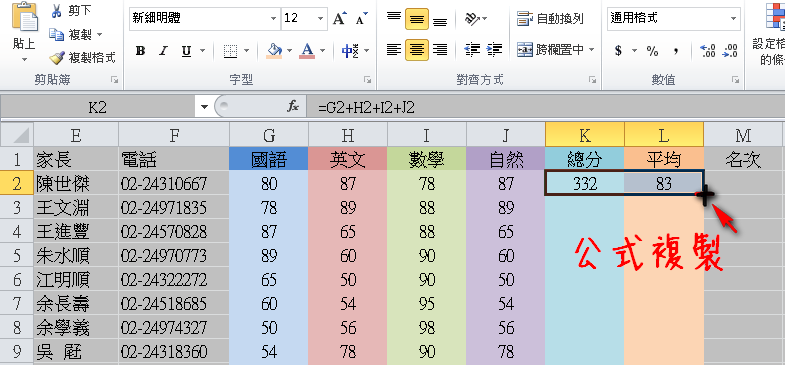Click the Cut (剪下) scissors icon

point(56,11)
